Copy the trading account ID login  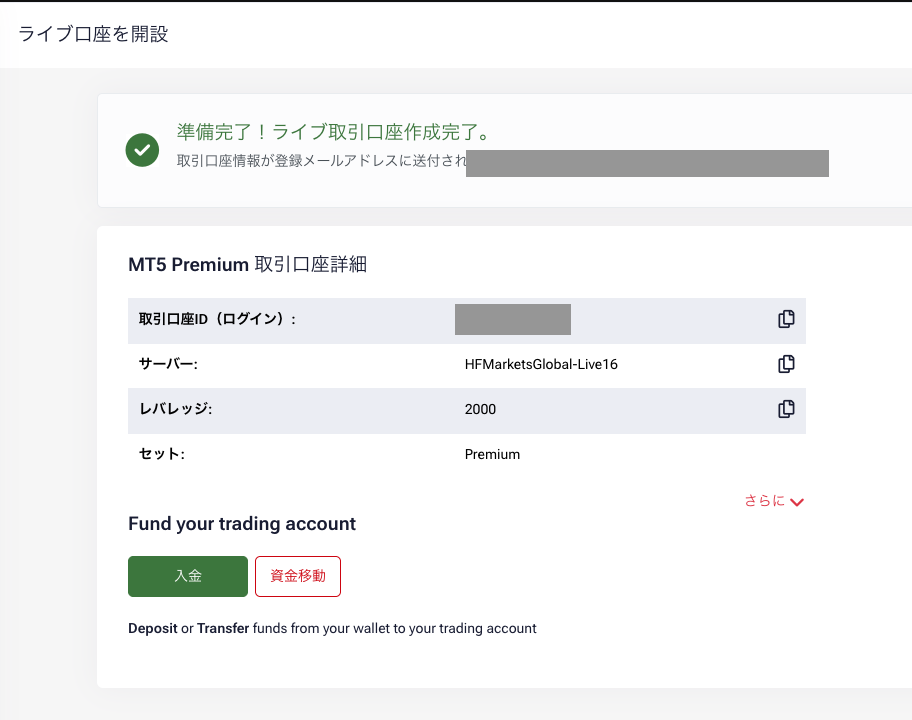coord(786,319)
